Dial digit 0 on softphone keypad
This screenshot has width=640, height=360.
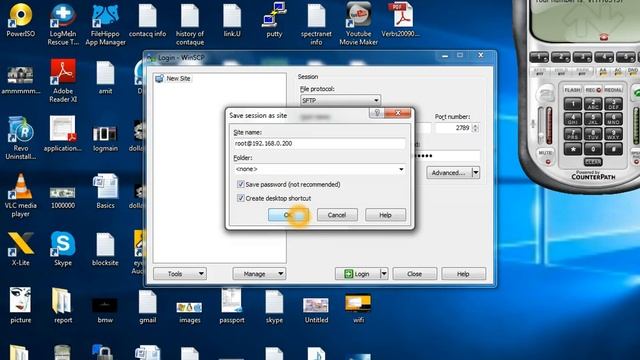tap(593, 148)
